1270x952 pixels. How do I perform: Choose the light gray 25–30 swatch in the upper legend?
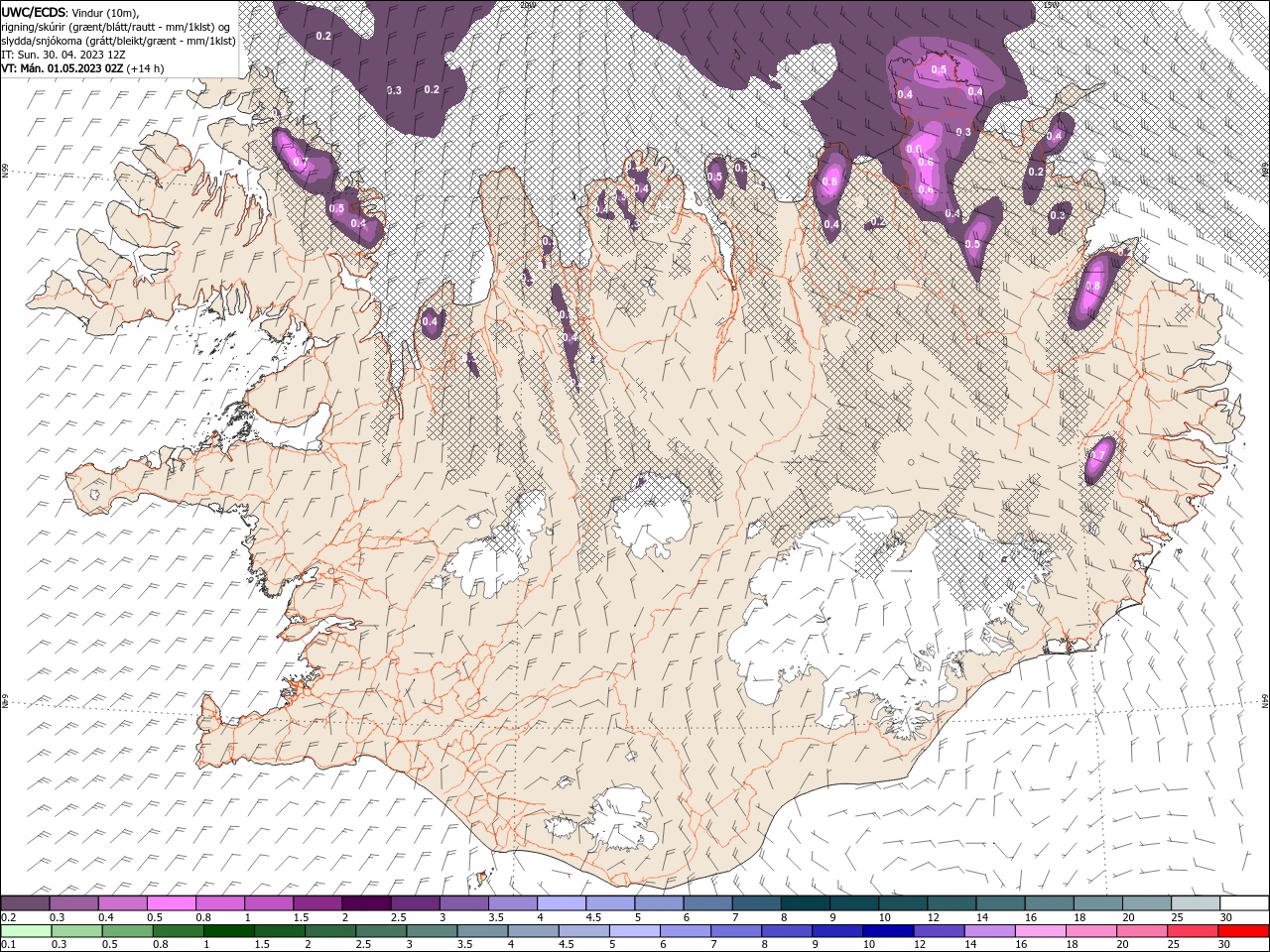pos(1197,902)
